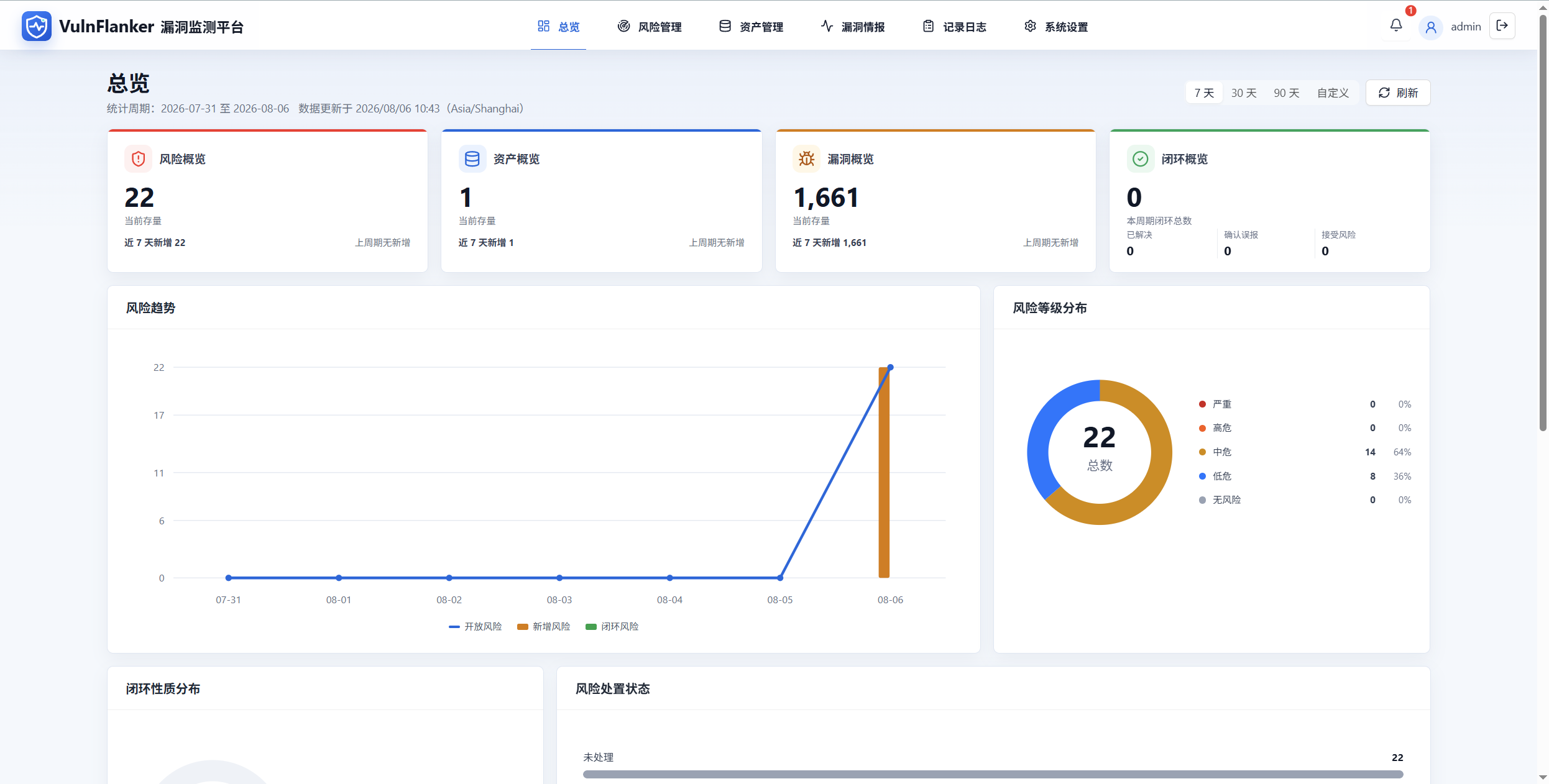The height and width of the screenshot is (784, 1549).
Task: Click the 闭环概览 check circle icon
Action: [x=1141, y=159]
